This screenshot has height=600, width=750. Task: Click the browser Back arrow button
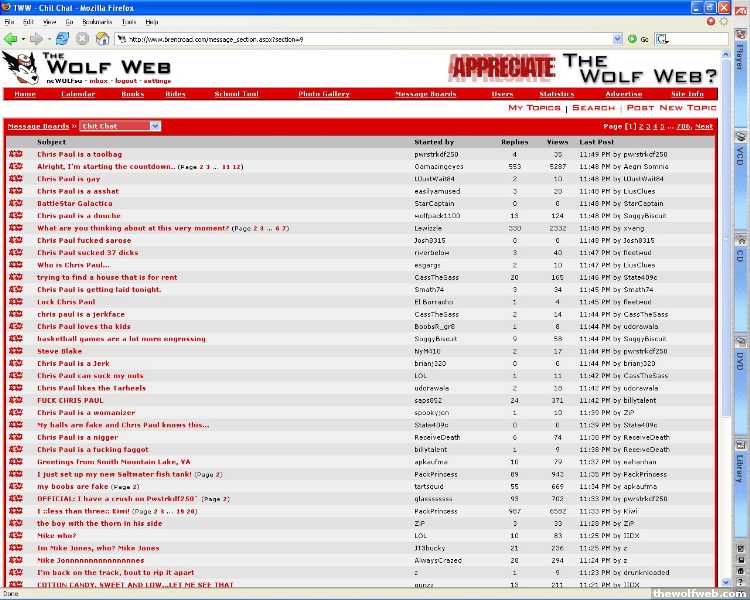click(x=11, y=39)
